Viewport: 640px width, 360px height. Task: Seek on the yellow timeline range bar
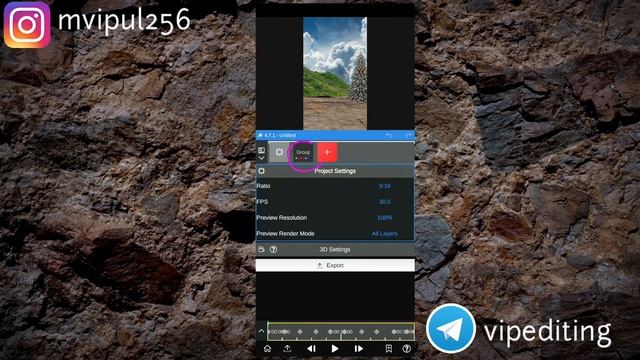click(x=341, y=331)
